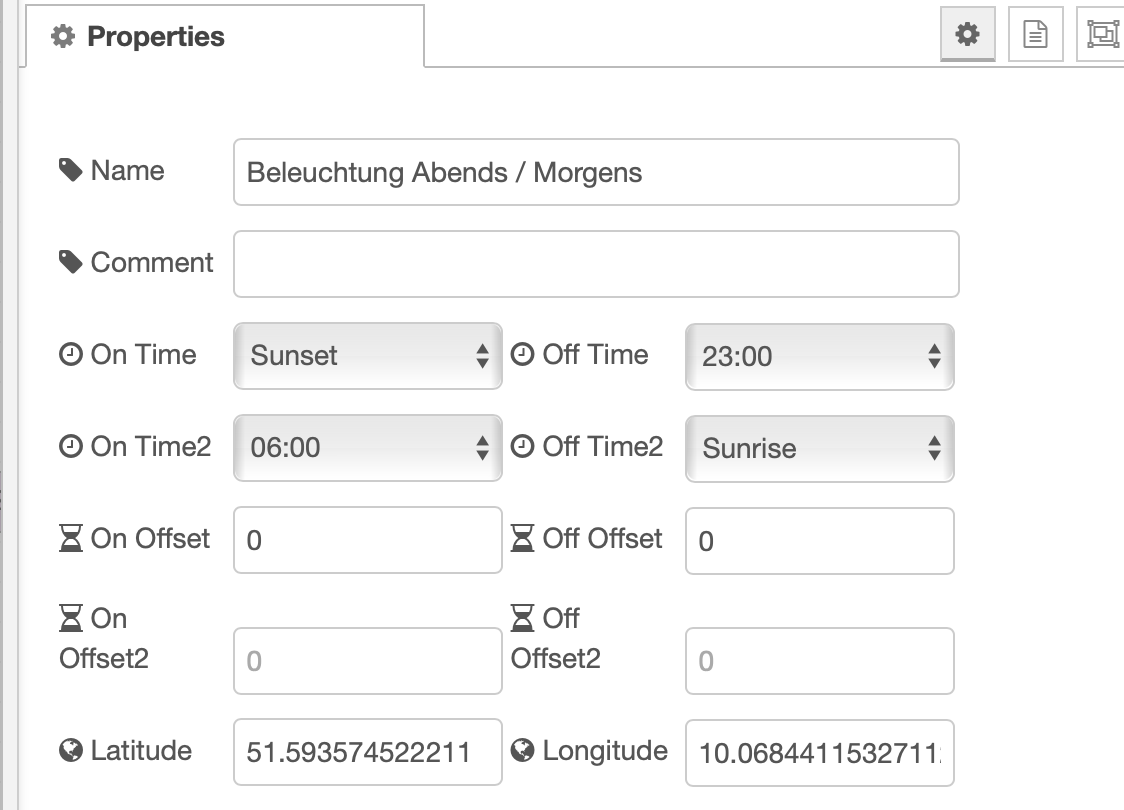Click the tag icon beside Name
Image resolution: width=1124 pixels, height=810 pixels.
point(70,170)
